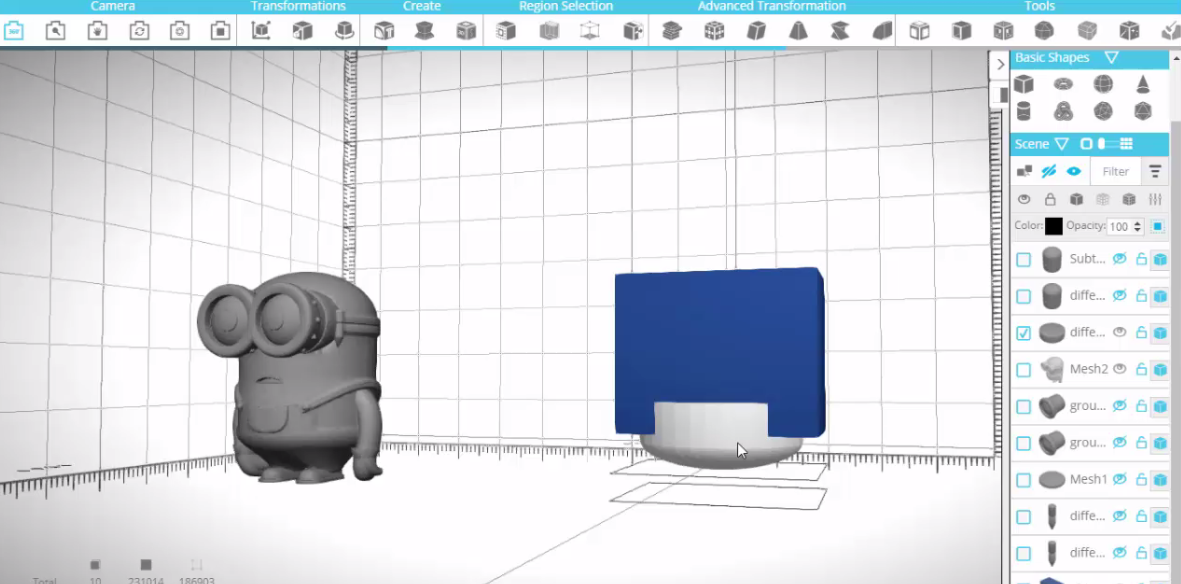Open the sliders settings icon in Scene panel

click(1155, 200)
